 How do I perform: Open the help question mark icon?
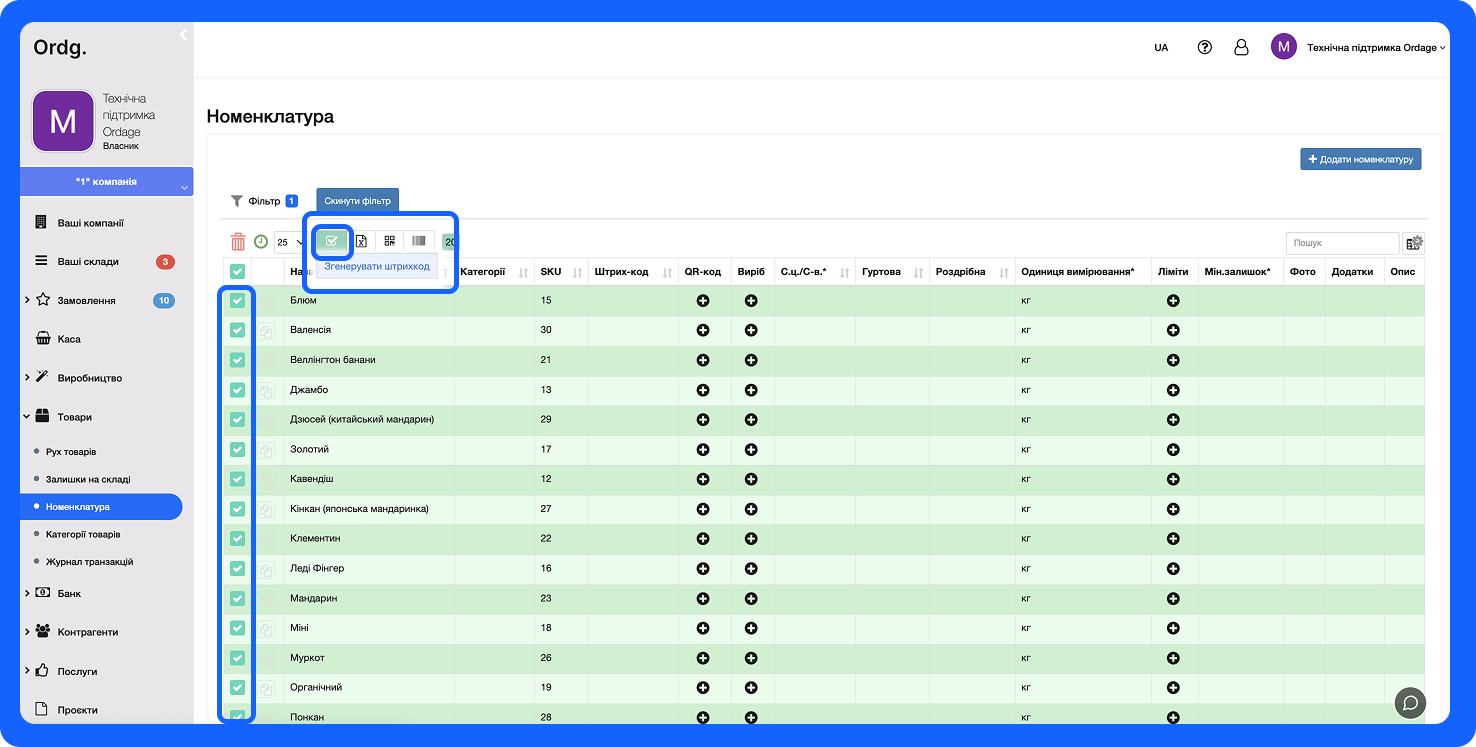pos(1205,47)
